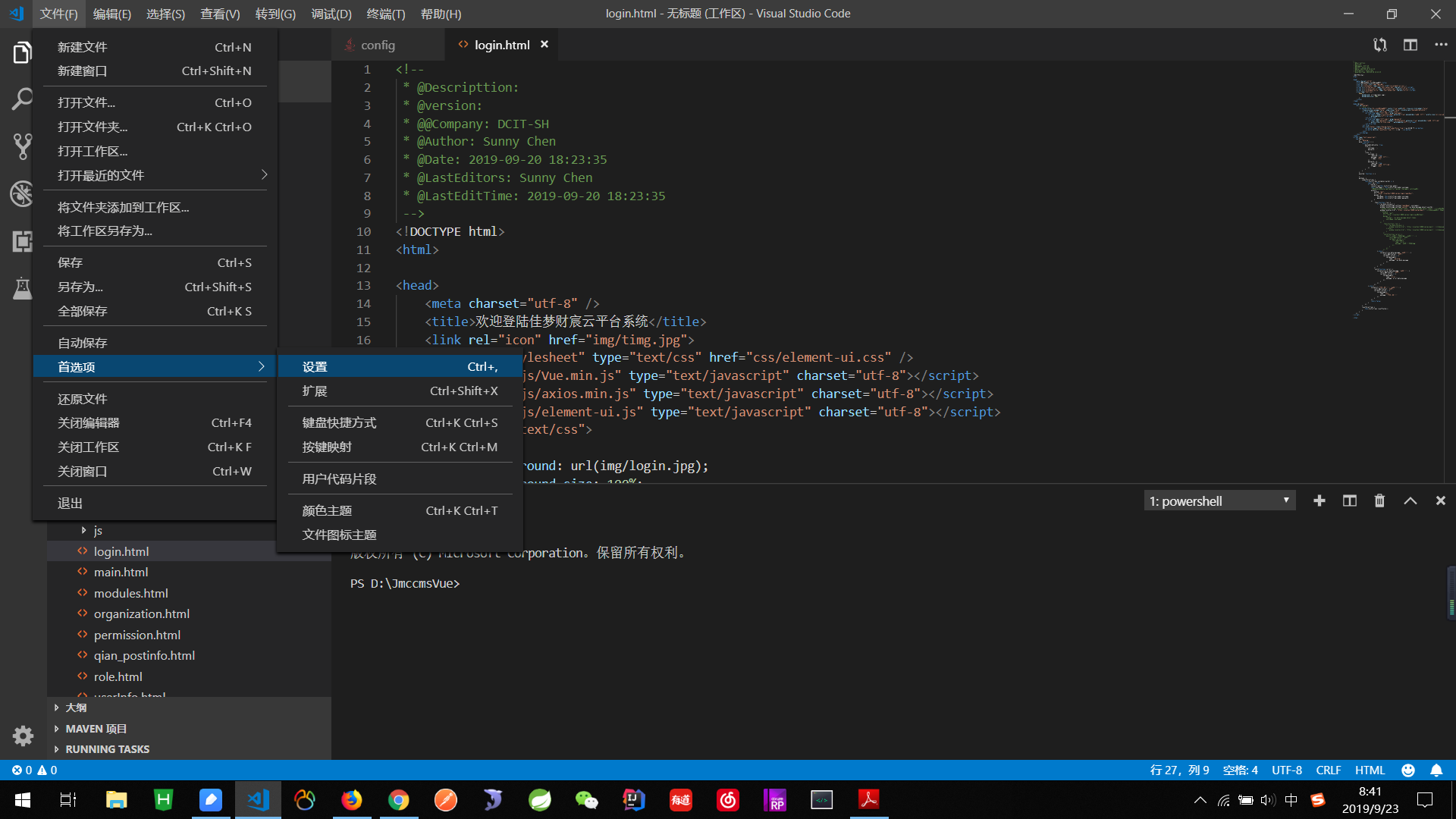
Task: Open permission.html in the explorer
Action: pos(136,635)
